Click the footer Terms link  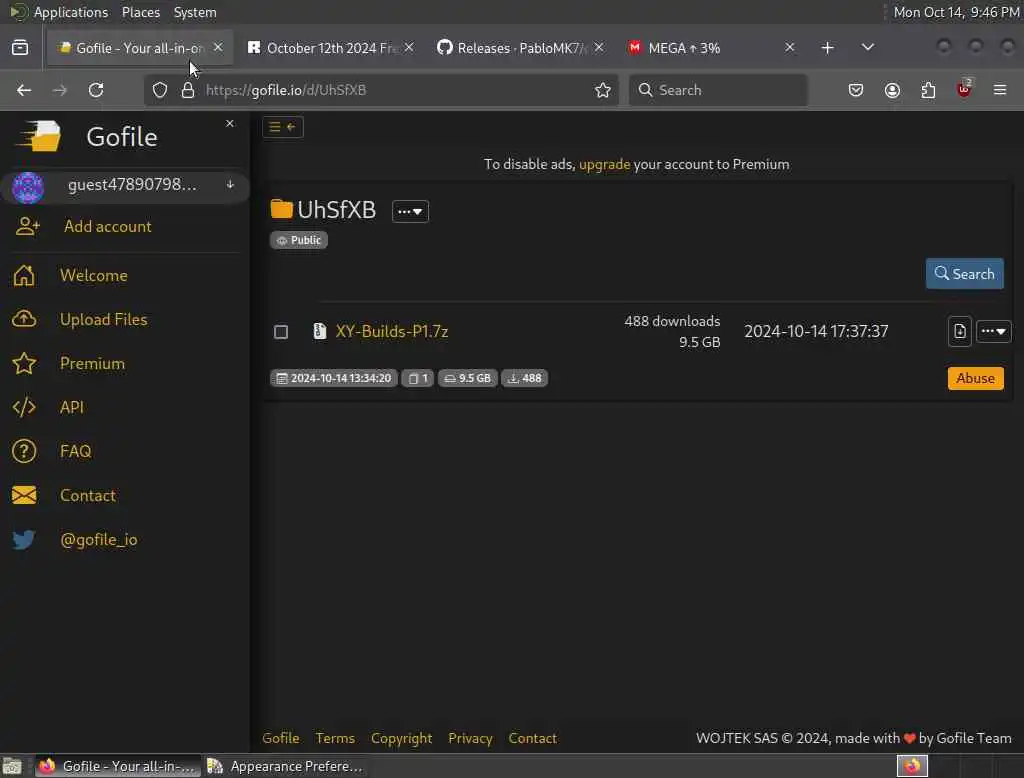[335, 738]
